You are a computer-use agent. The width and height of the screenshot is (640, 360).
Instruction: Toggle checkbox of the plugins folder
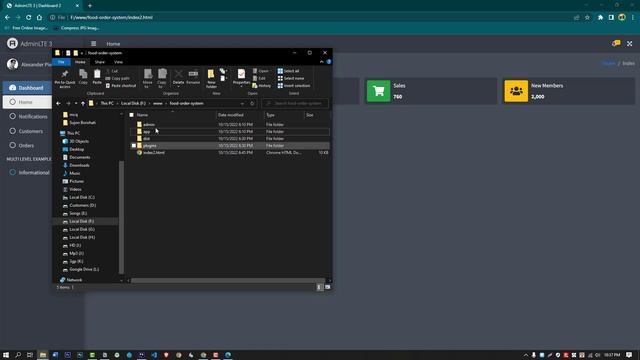tap(133, 146)
